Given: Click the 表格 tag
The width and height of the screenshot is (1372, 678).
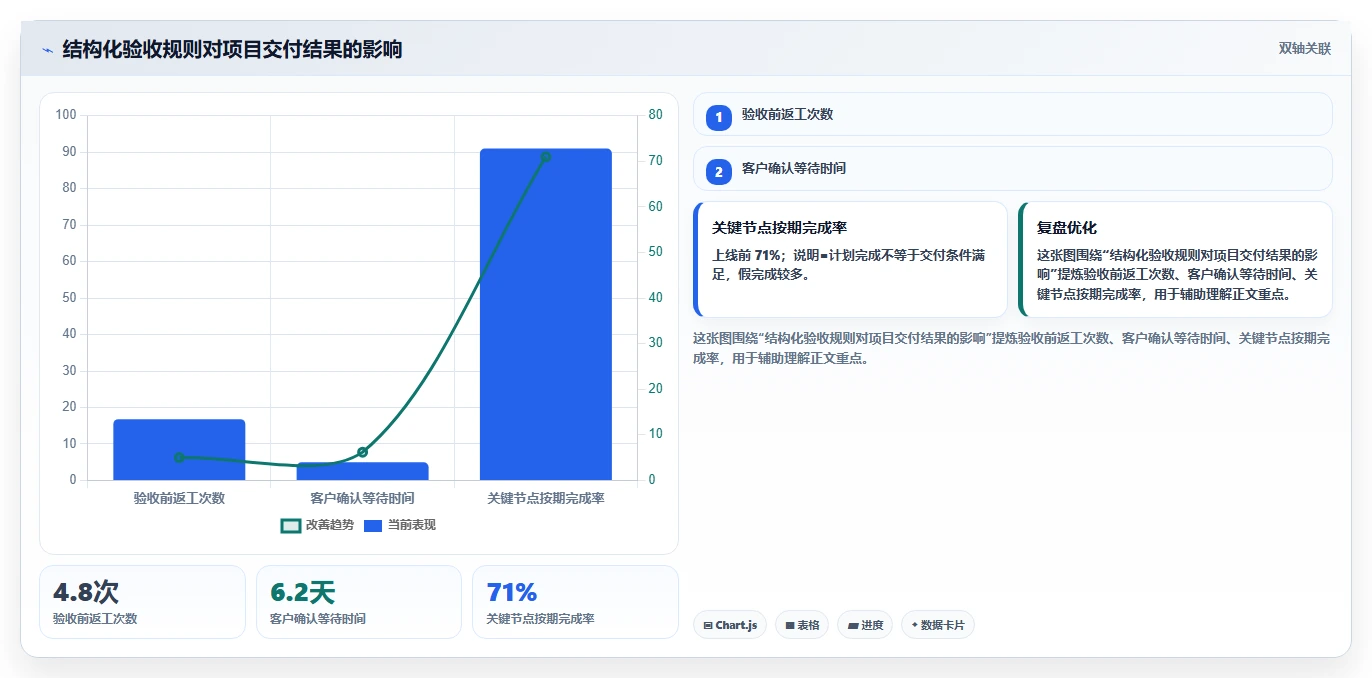Looking at the screenshot, I should click(x=802, y=625).
